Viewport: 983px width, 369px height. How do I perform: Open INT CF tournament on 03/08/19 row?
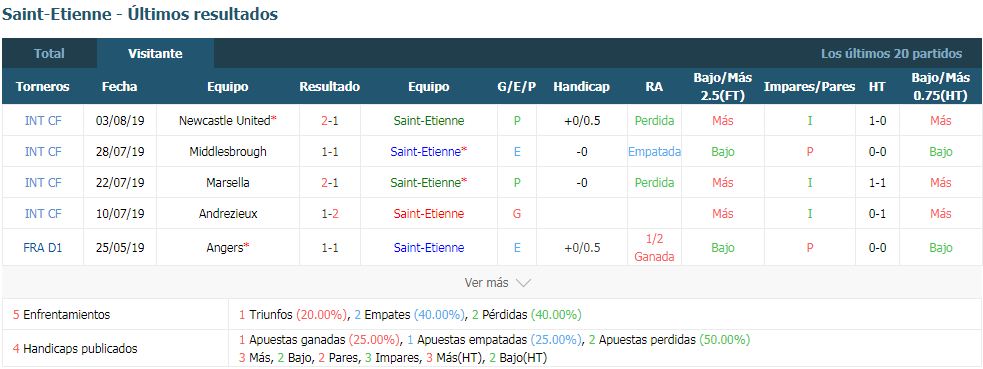pos(43,120)
